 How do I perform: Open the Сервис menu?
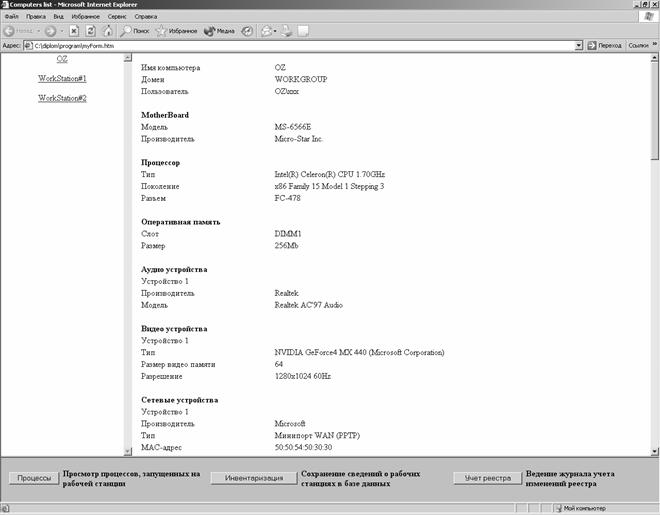pos(117,17)
